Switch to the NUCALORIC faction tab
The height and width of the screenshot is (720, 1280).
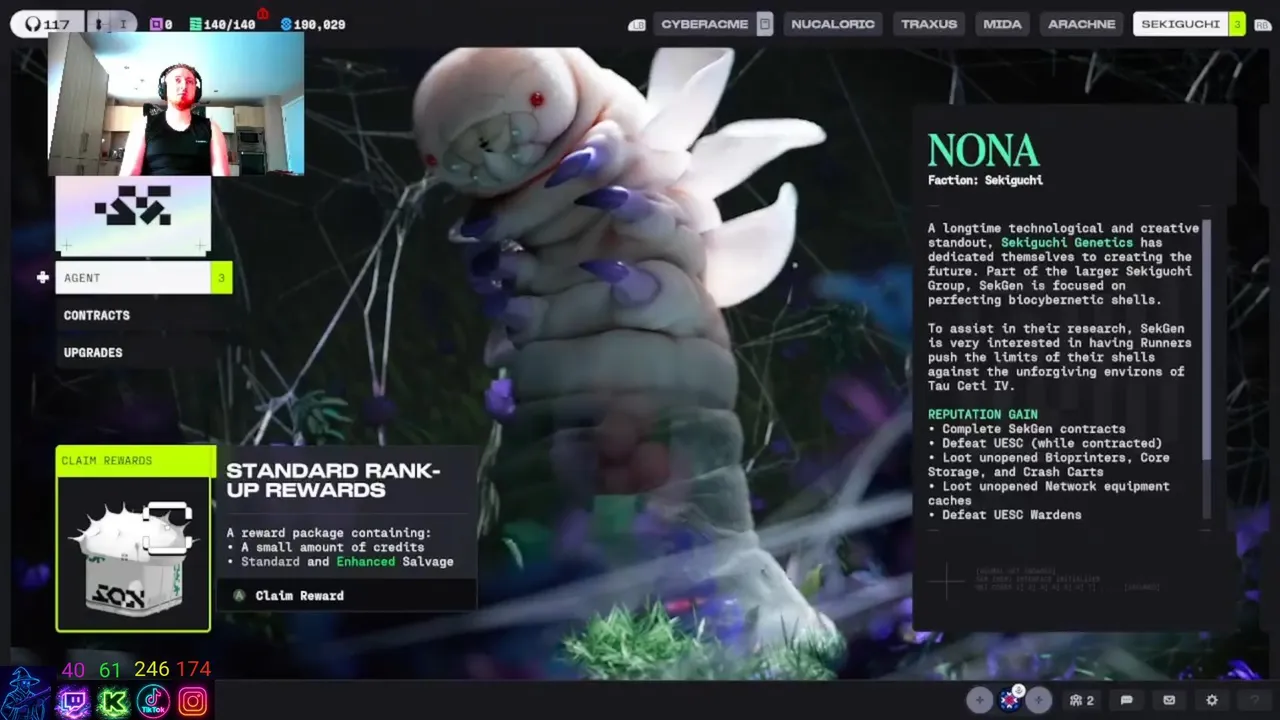coord(833,24)
